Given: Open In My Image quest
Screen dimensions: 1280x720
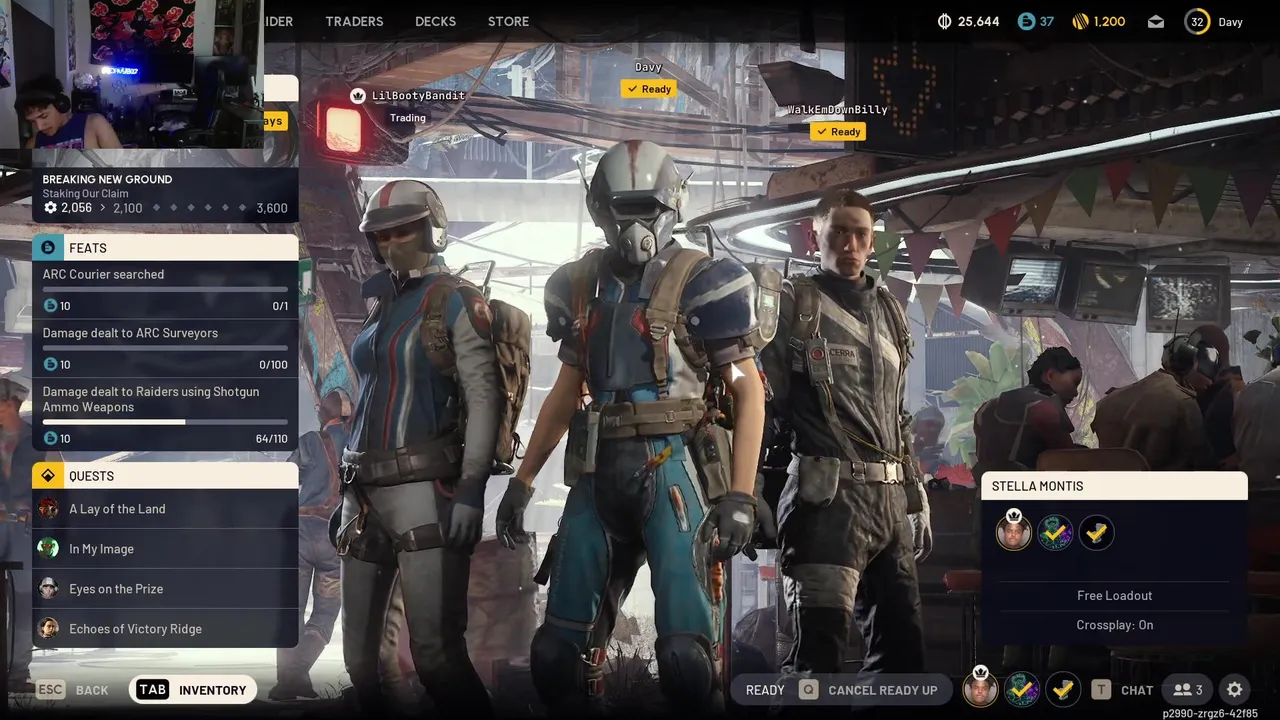Looking at the screenshot, I should click(165, 548).
